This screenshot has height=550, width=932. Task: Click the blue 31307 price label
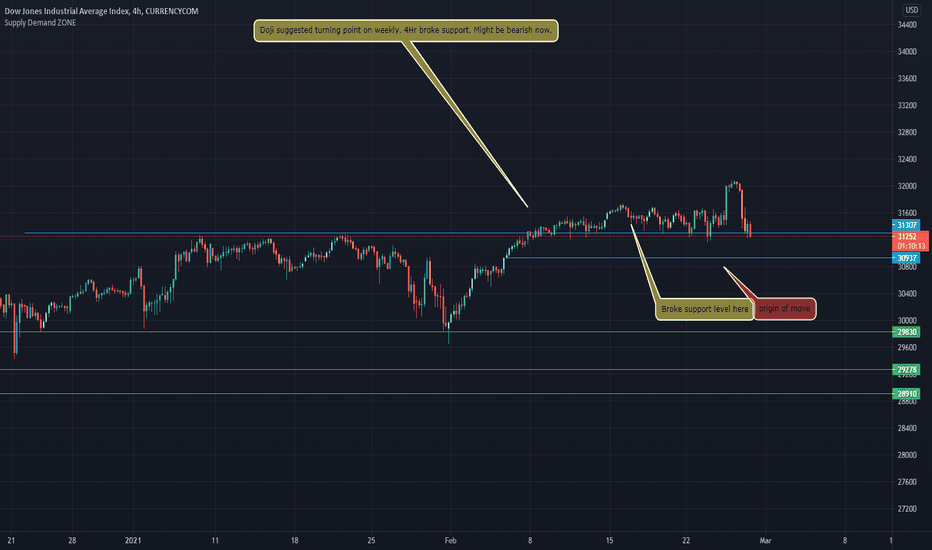[906, 225]
